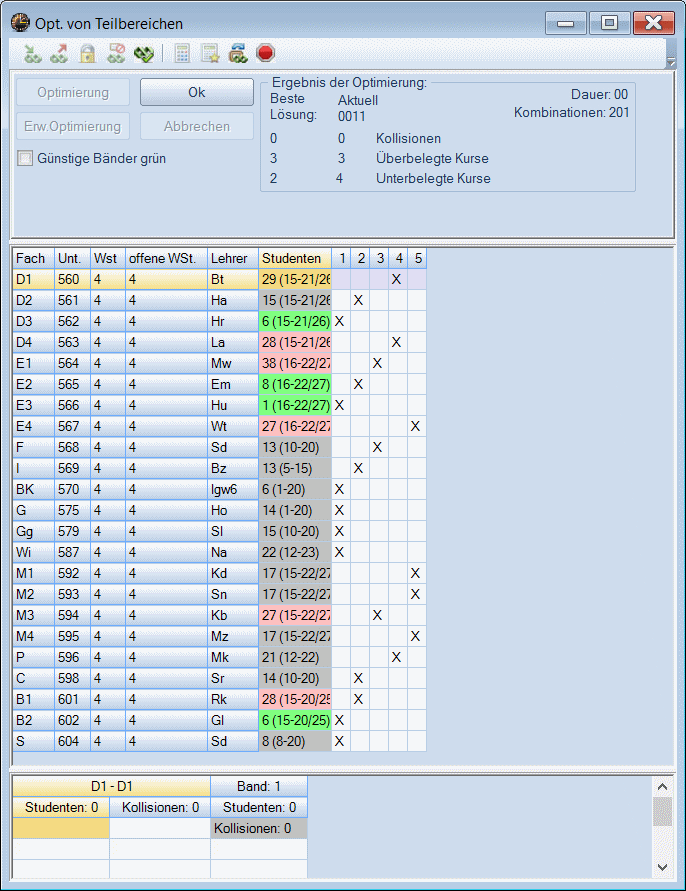The width and height of the screenshot is (686, 891).
Task: Select the BK row in the Fach column
Action: (33, 489)
